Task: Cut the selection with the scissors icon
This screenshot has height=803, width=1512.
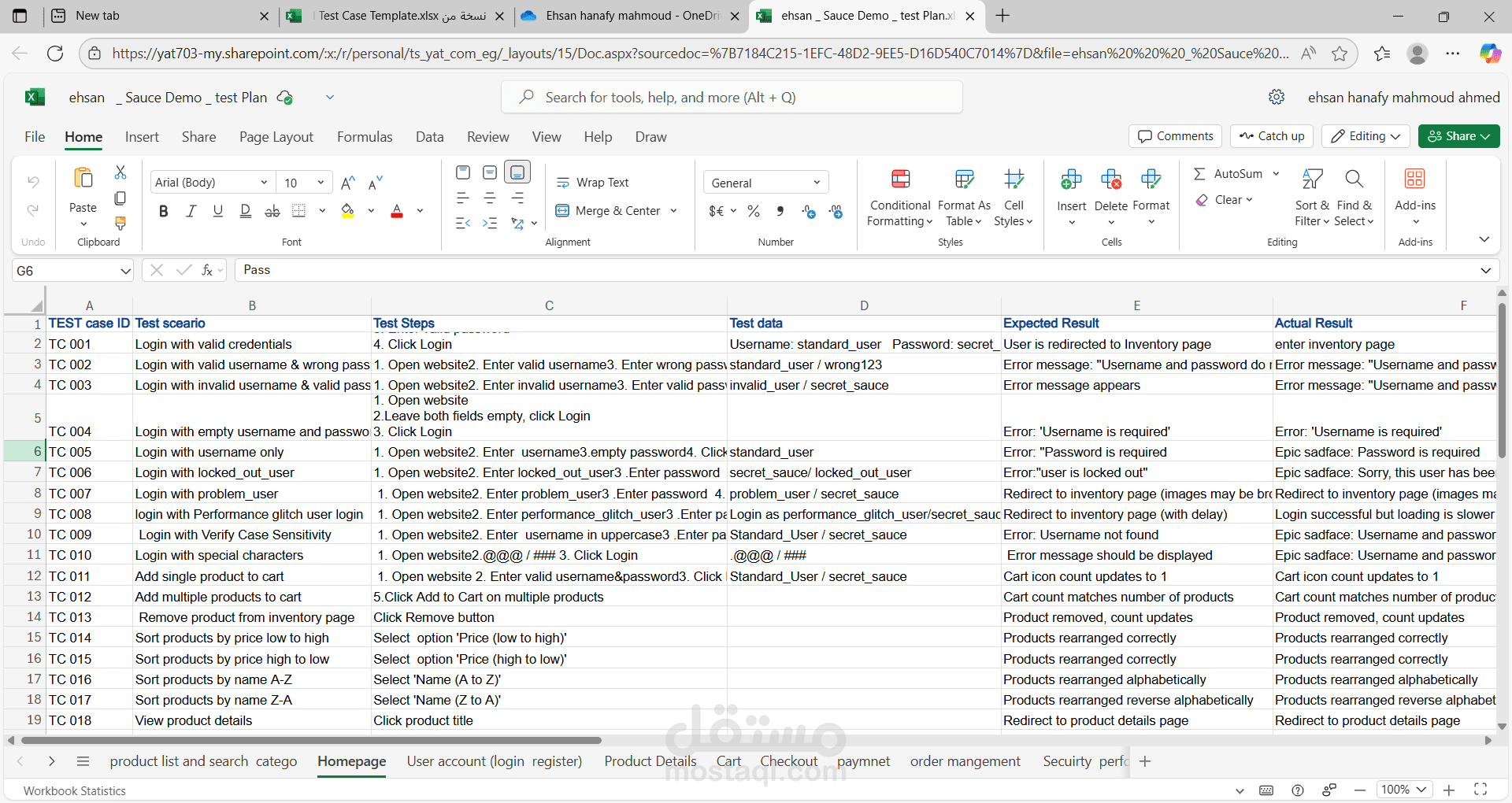Action: click(x=120, y=172)
